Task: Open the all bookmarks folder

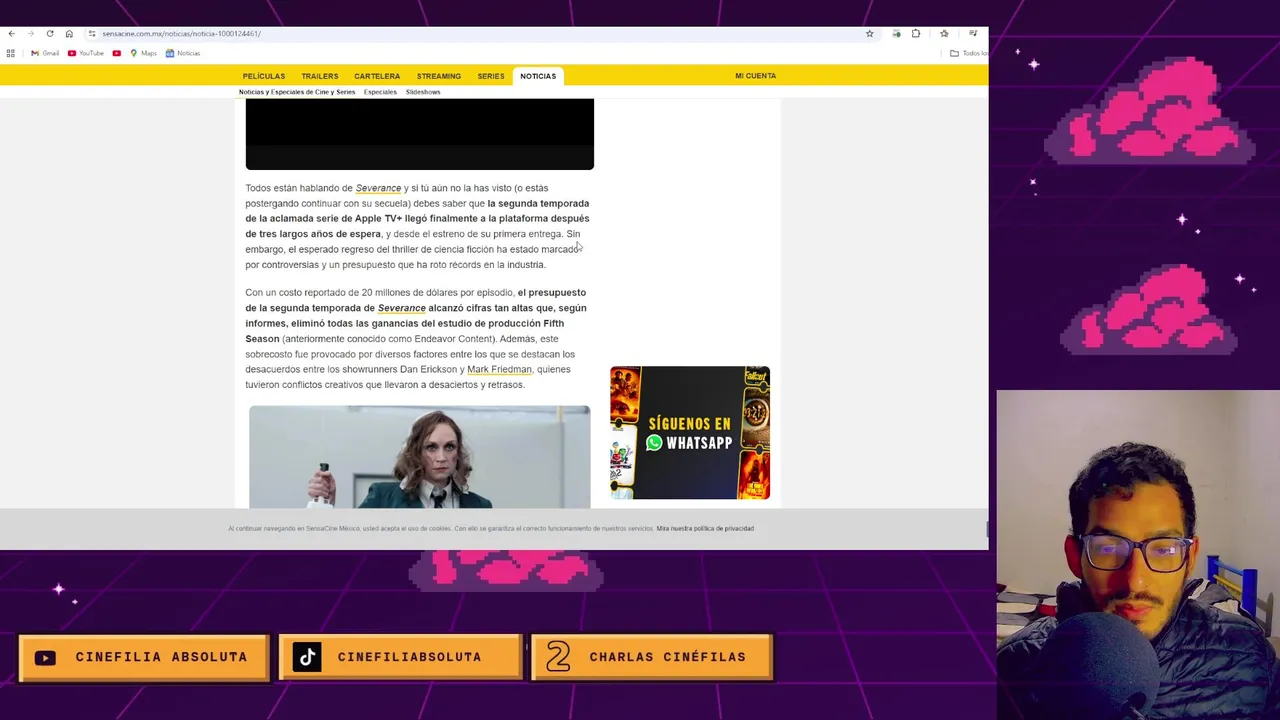Action: pyautogui.click(x=968, y=53)
